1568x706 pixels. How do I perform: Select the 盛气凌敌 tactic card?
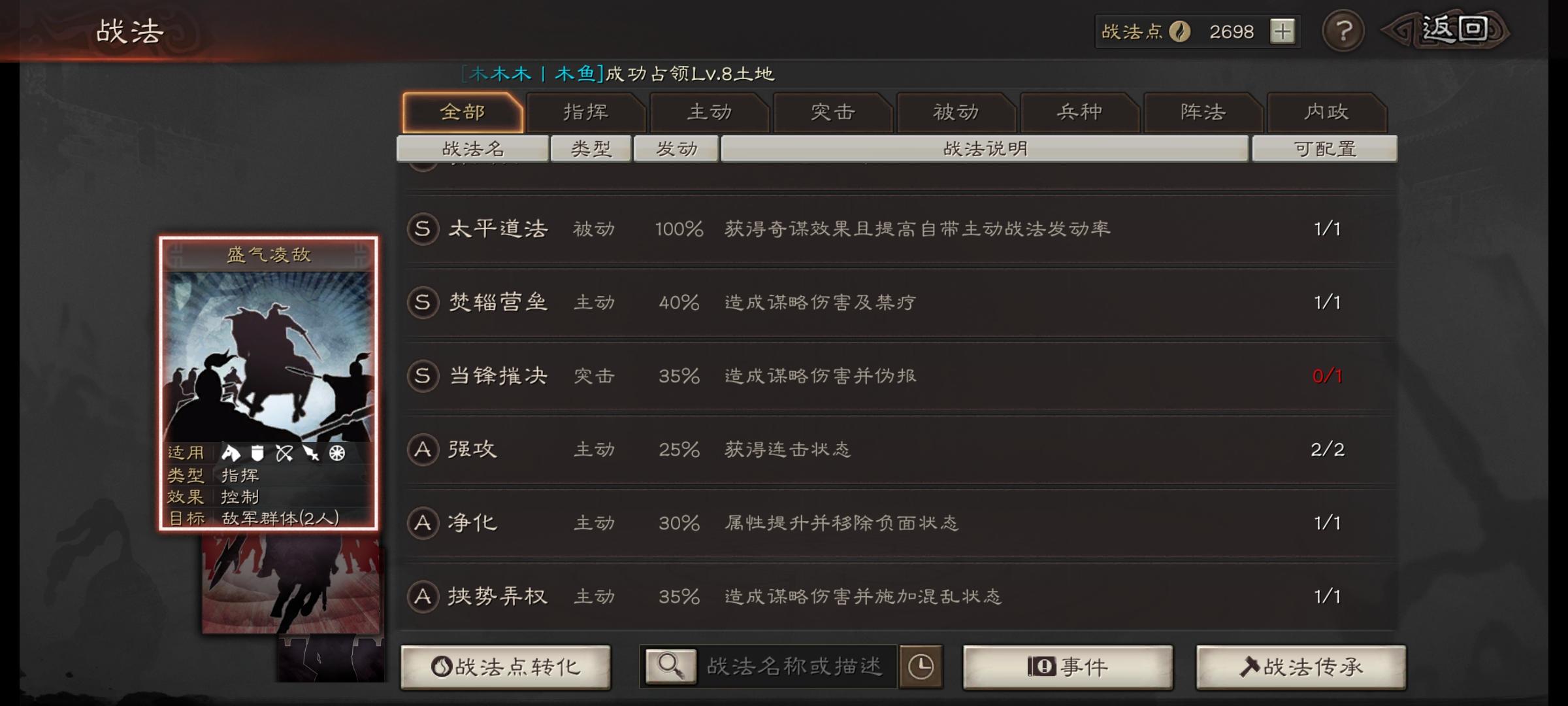click(269, 383)
